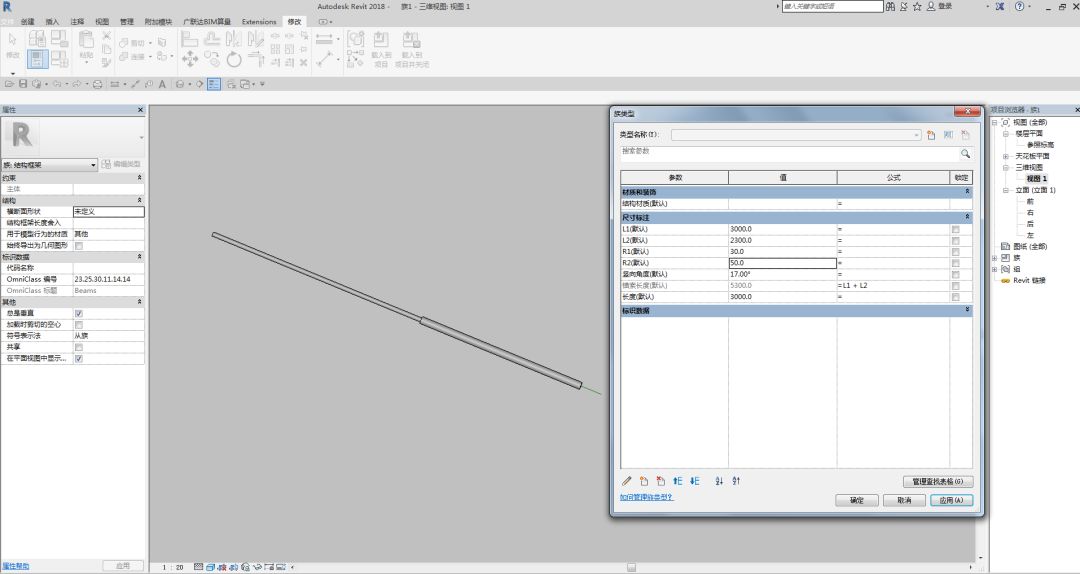The width and height of the screenshot is (1080, 574).
Task: Click the Revit application R logo
Action: (7, 6)
